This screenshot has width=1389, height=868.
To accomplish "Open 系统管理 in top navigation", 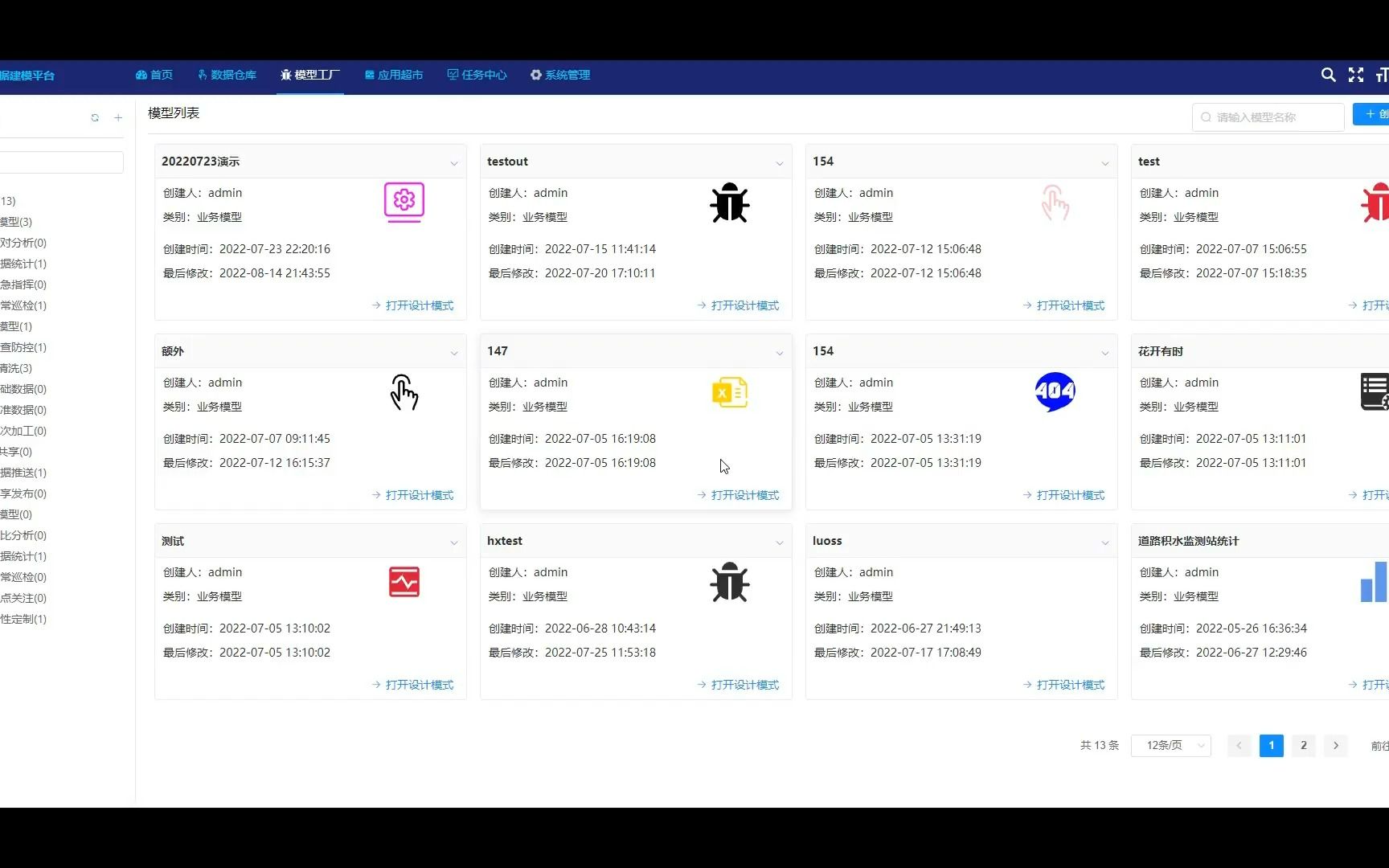I will pos(560,75).
